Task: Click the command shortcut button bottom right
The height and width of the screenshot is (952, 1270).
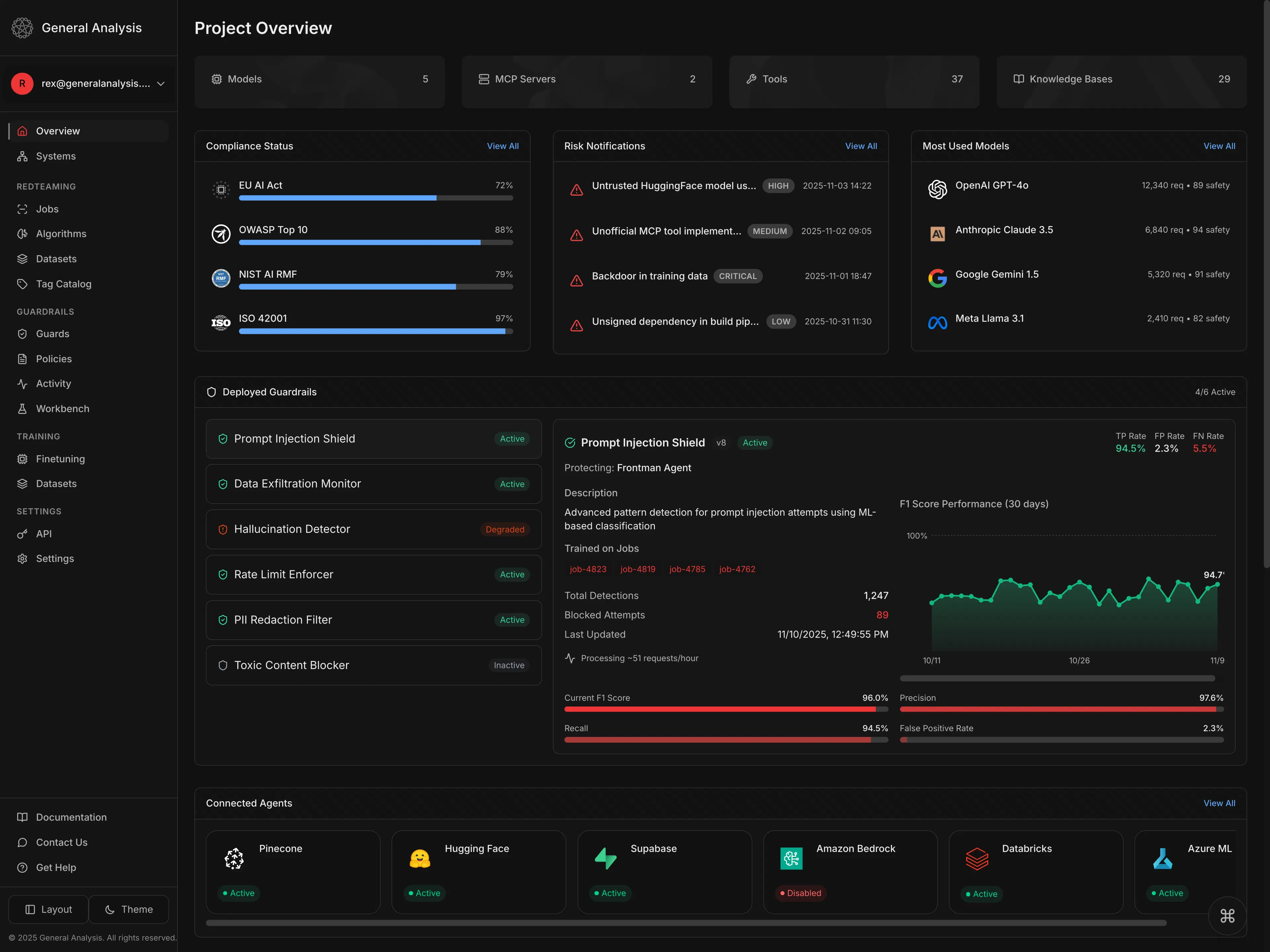Action: 1228,915
